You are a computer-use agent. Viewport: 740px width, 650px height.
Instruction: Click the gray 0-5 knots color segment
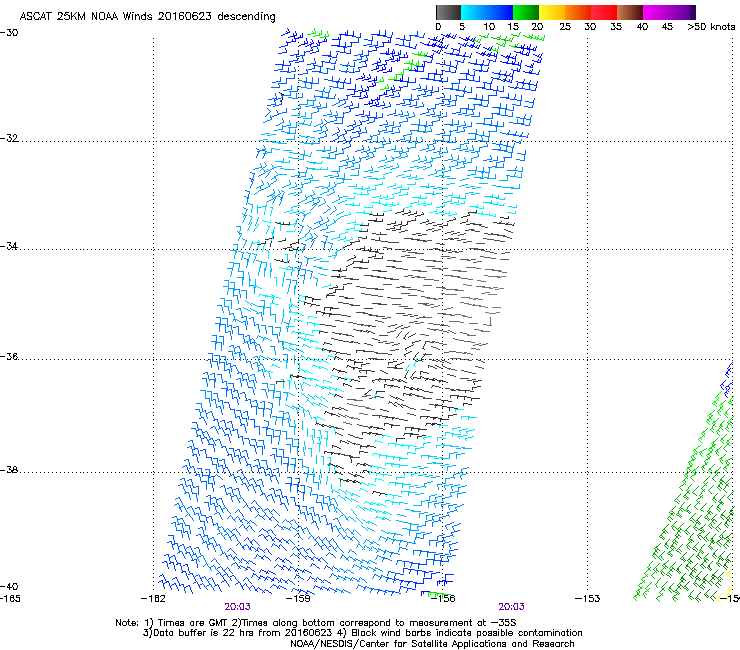(448, 12)
